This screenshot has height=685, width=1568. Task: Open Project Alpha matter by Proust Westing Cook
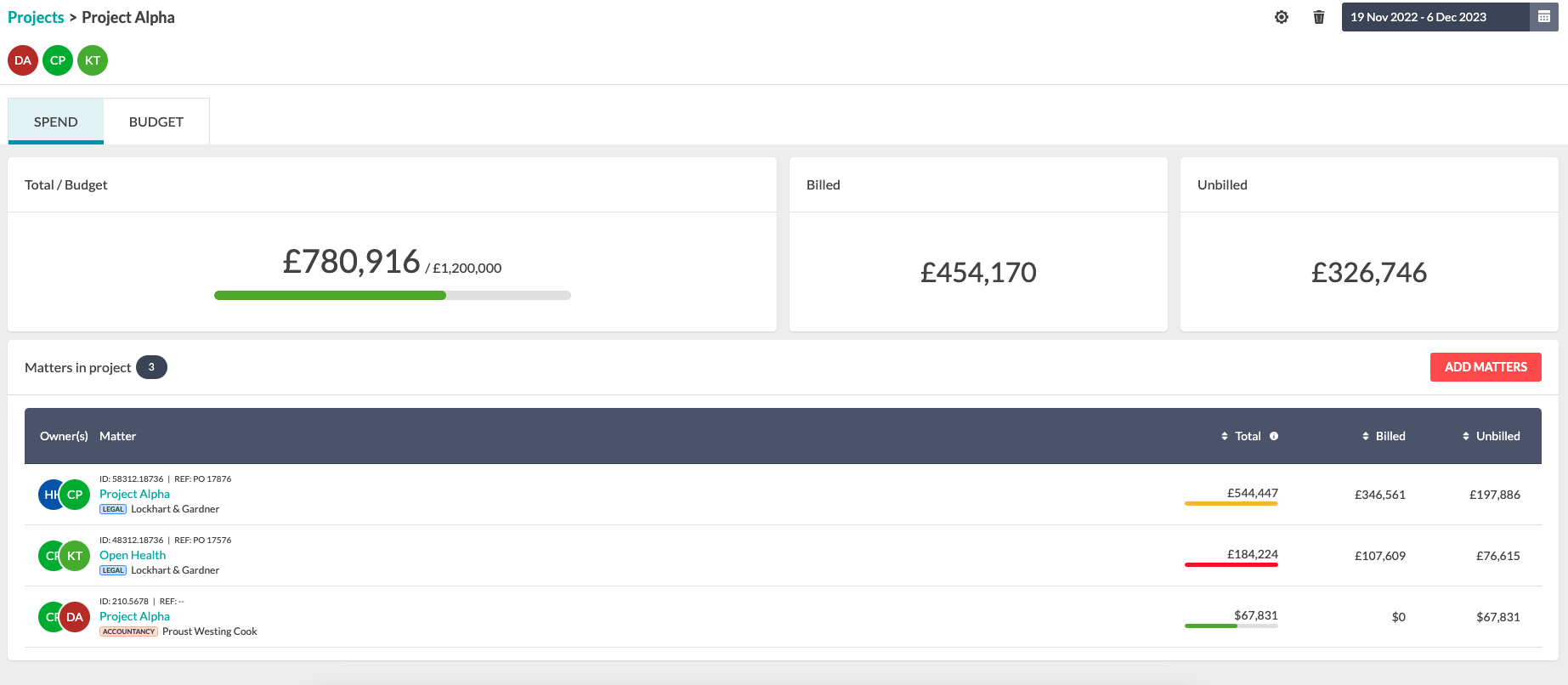[x=134, y=616]
